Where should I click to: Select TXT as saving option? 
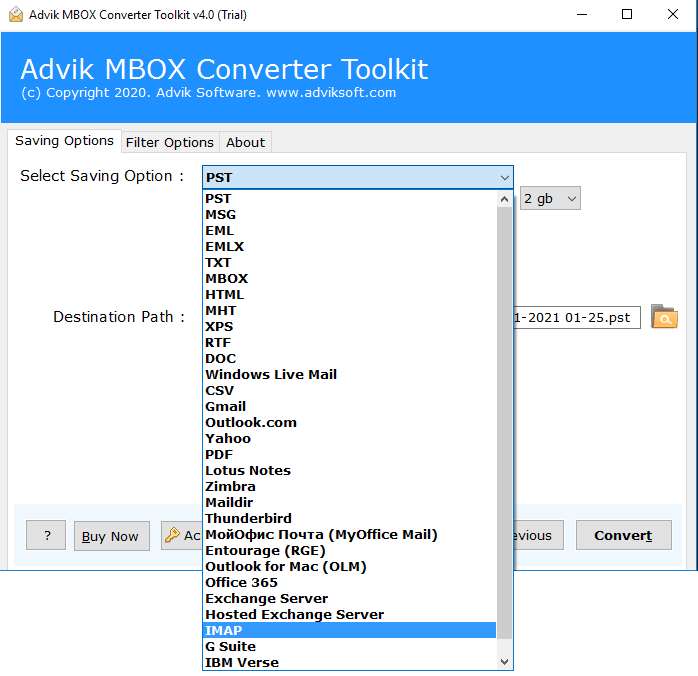(349, 263)
